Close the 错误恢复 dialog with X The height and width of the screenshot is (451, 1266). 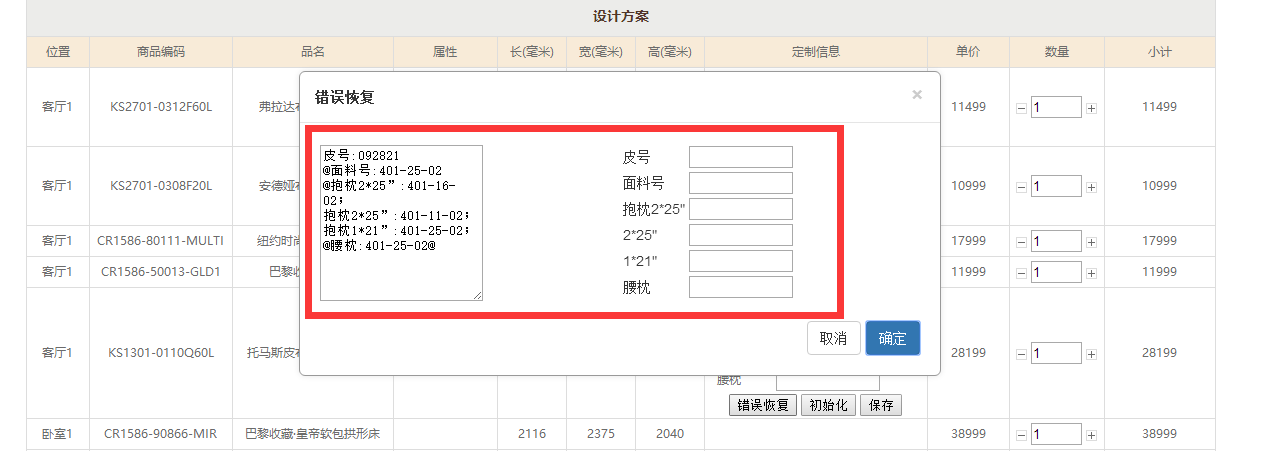pos(916,95)
